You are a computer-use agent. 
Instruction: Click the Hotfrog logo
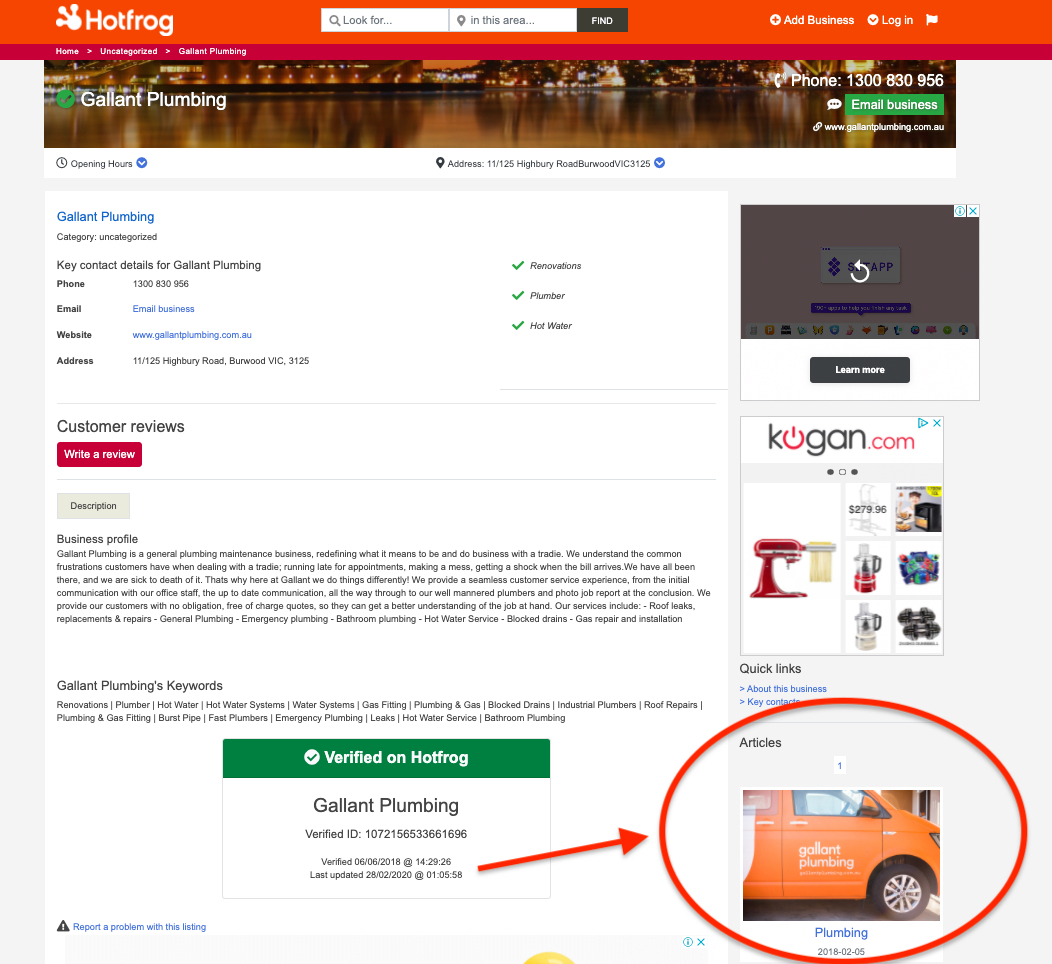point(115,19)
